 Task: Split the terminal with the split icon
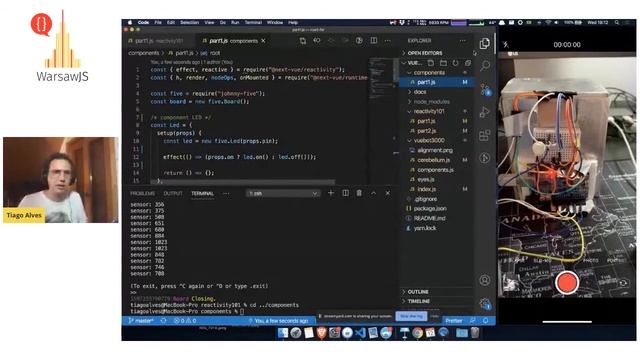click(x=345, y=193)
